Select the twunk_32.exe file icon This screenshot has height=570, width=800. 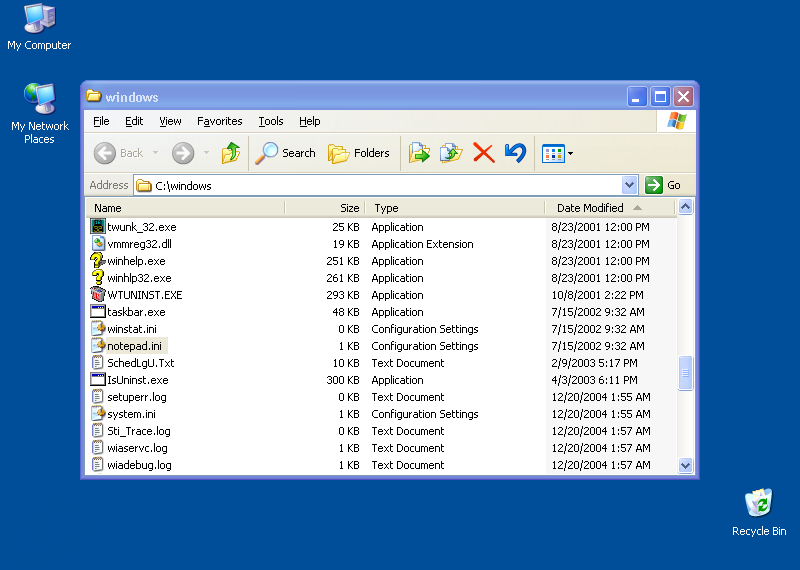tap(97, 227)
